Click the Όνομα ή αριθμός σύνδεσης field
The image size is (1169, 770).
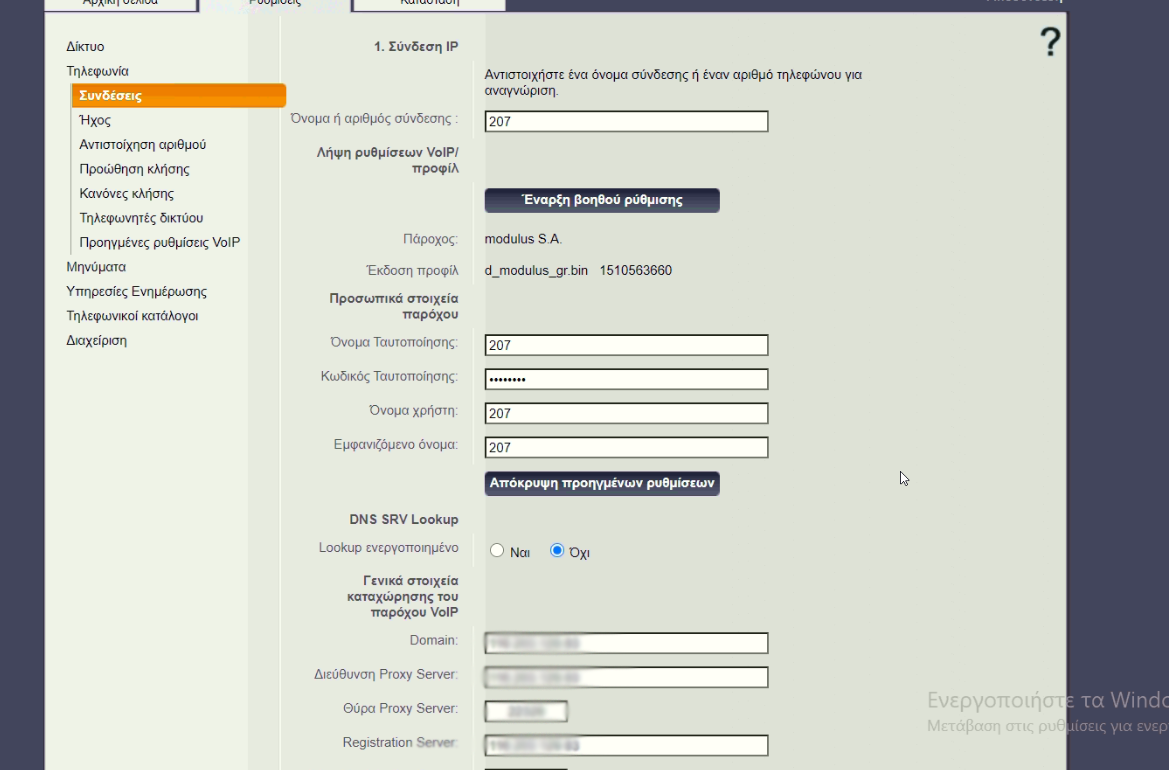[x=626, y=122]
